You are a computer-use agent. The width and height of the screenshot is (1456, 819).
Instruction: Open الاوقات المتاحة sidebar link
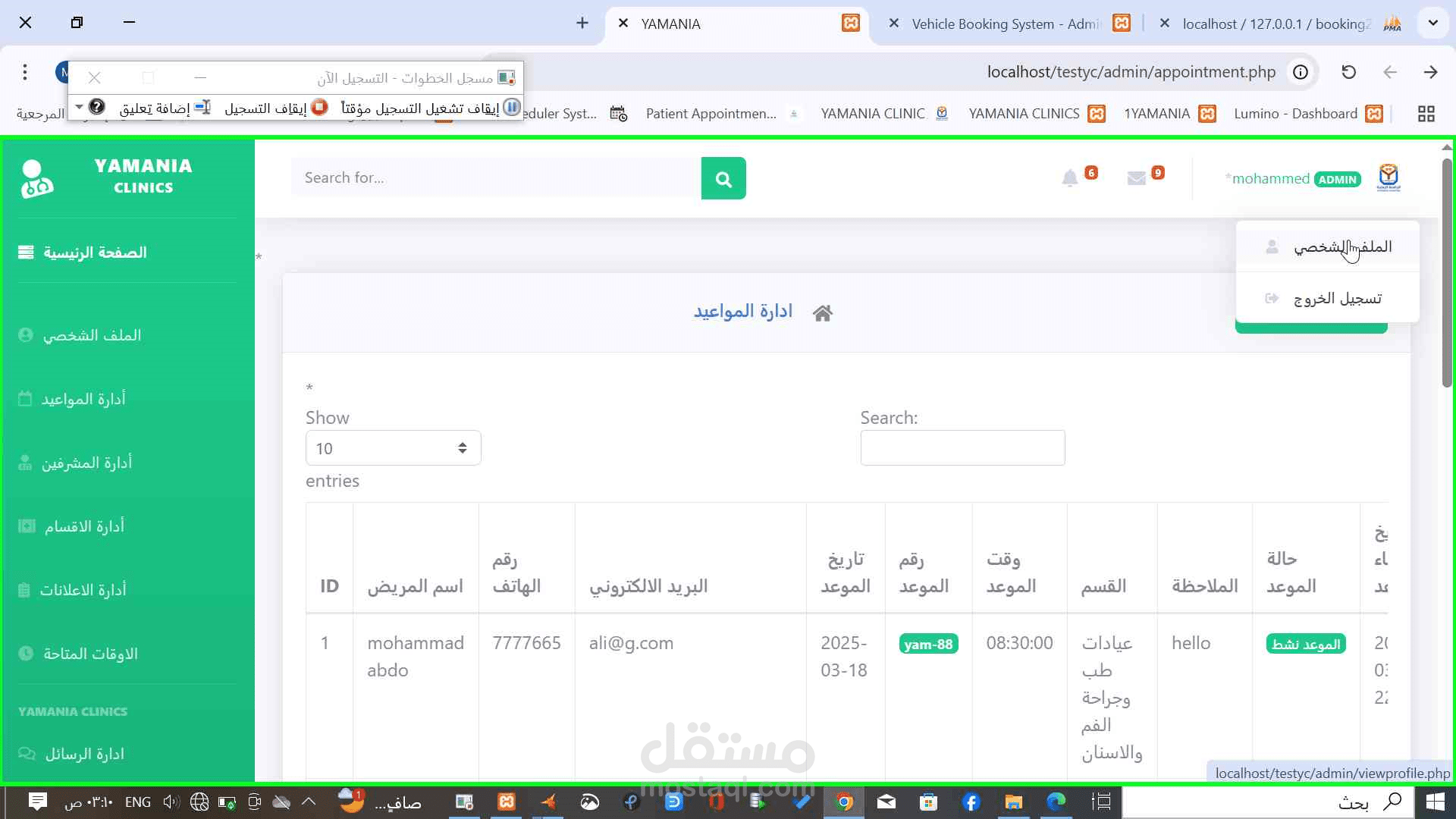coord(90,654)
